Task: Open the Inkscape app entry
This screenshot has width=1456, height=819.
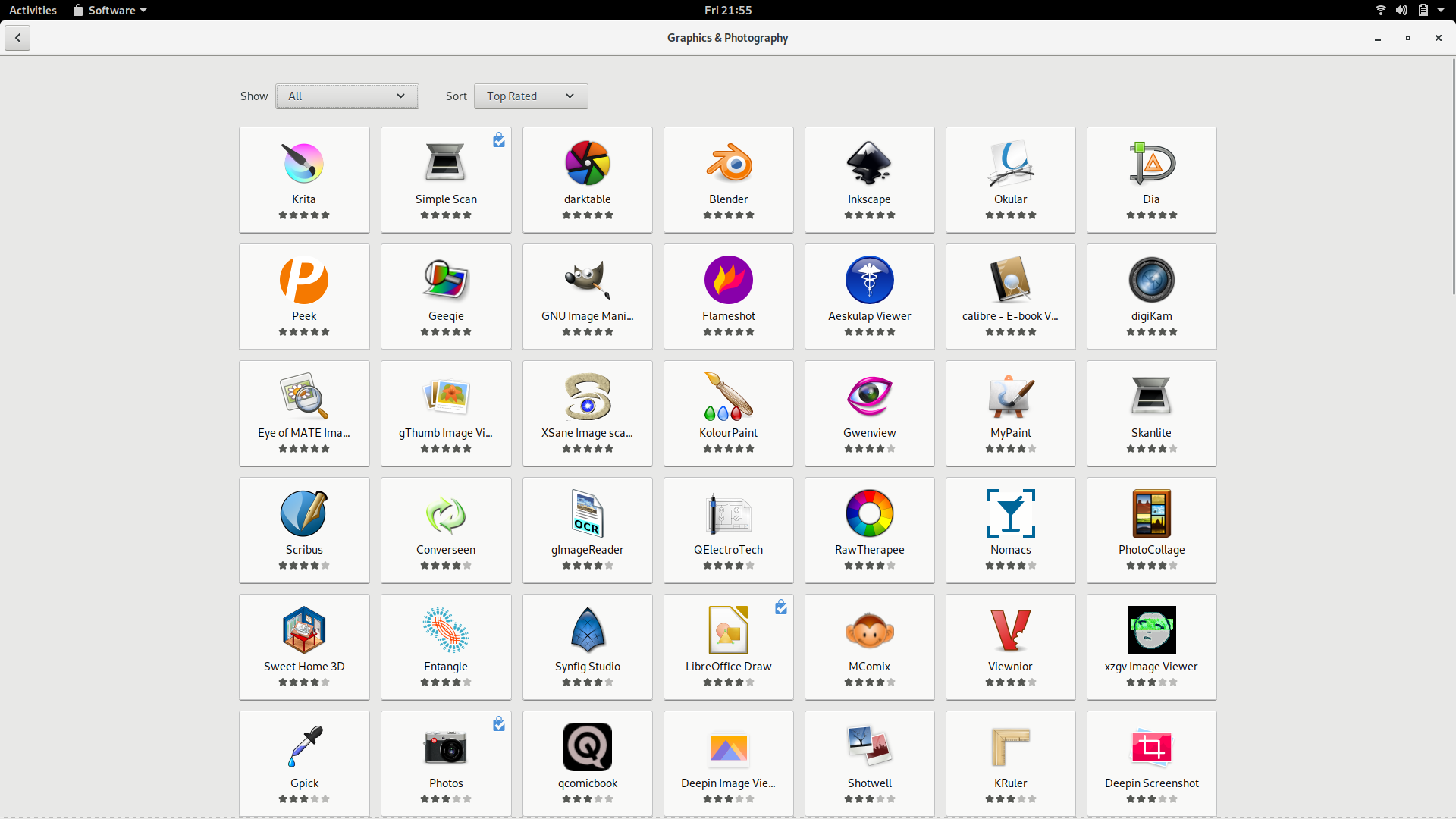Action: (x=869, y=180)
